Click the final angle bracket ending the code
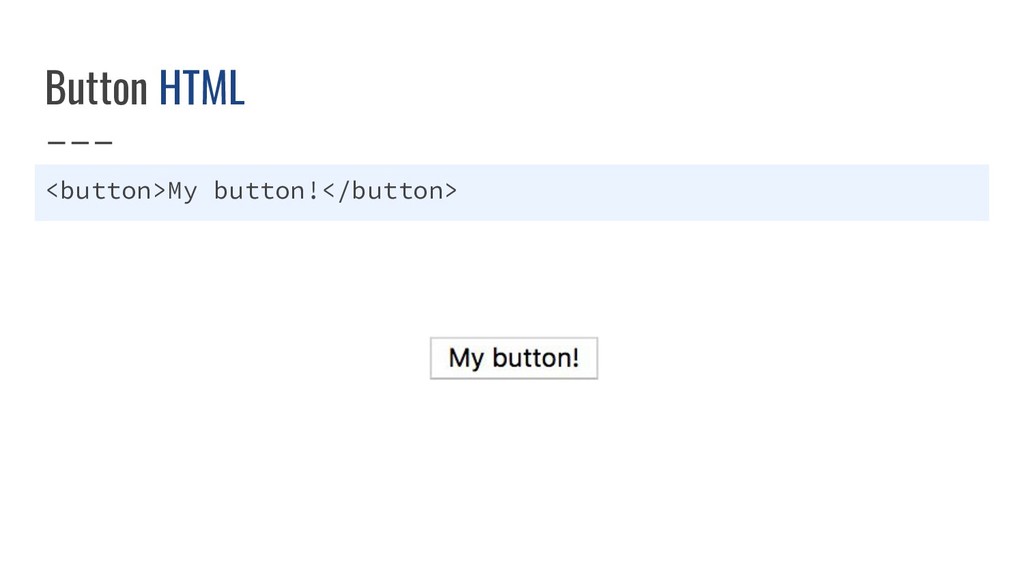1024x576 pixels. 451,191
